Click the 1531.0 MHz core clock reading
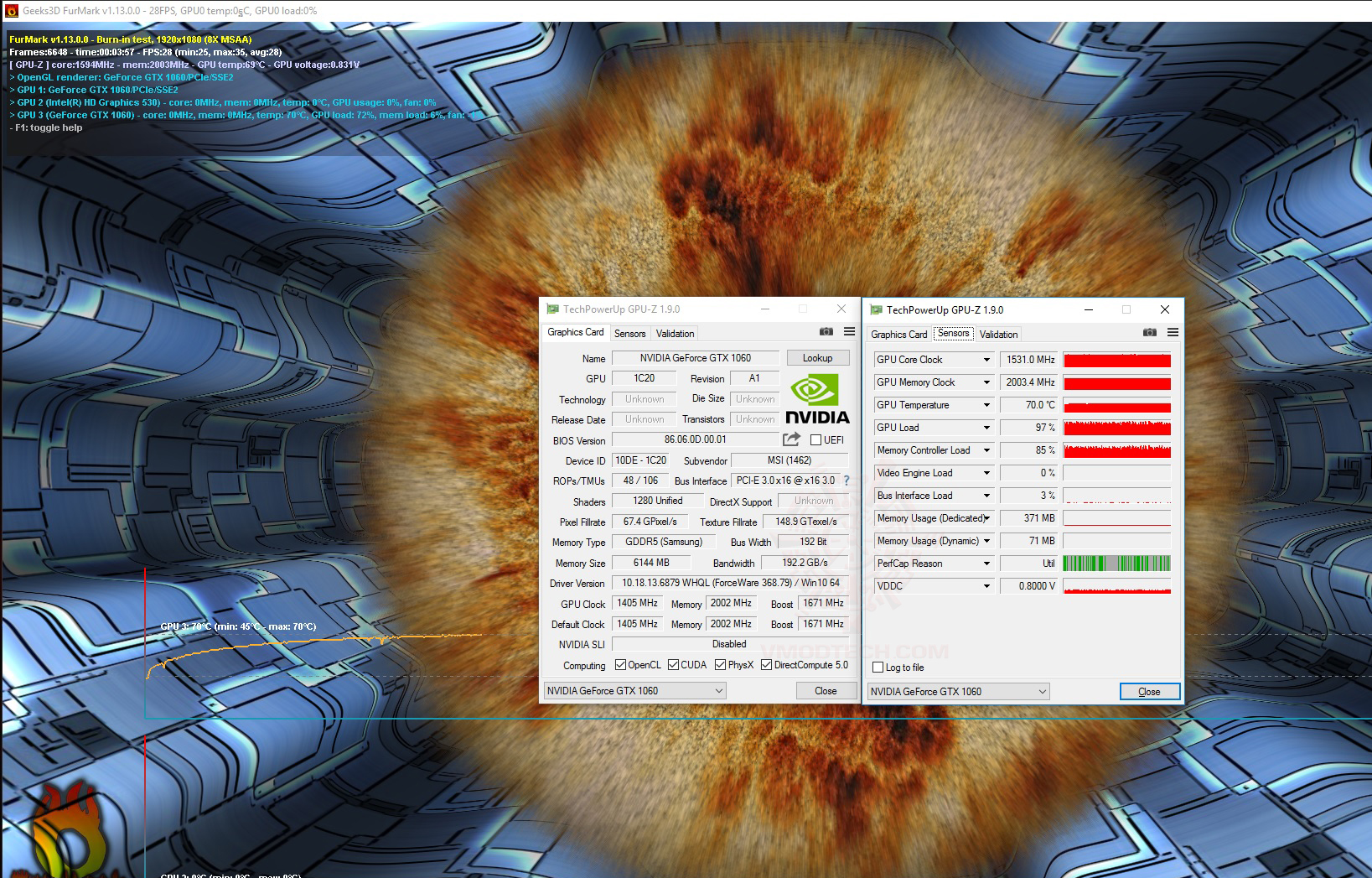 click(x=1030, y=360)
